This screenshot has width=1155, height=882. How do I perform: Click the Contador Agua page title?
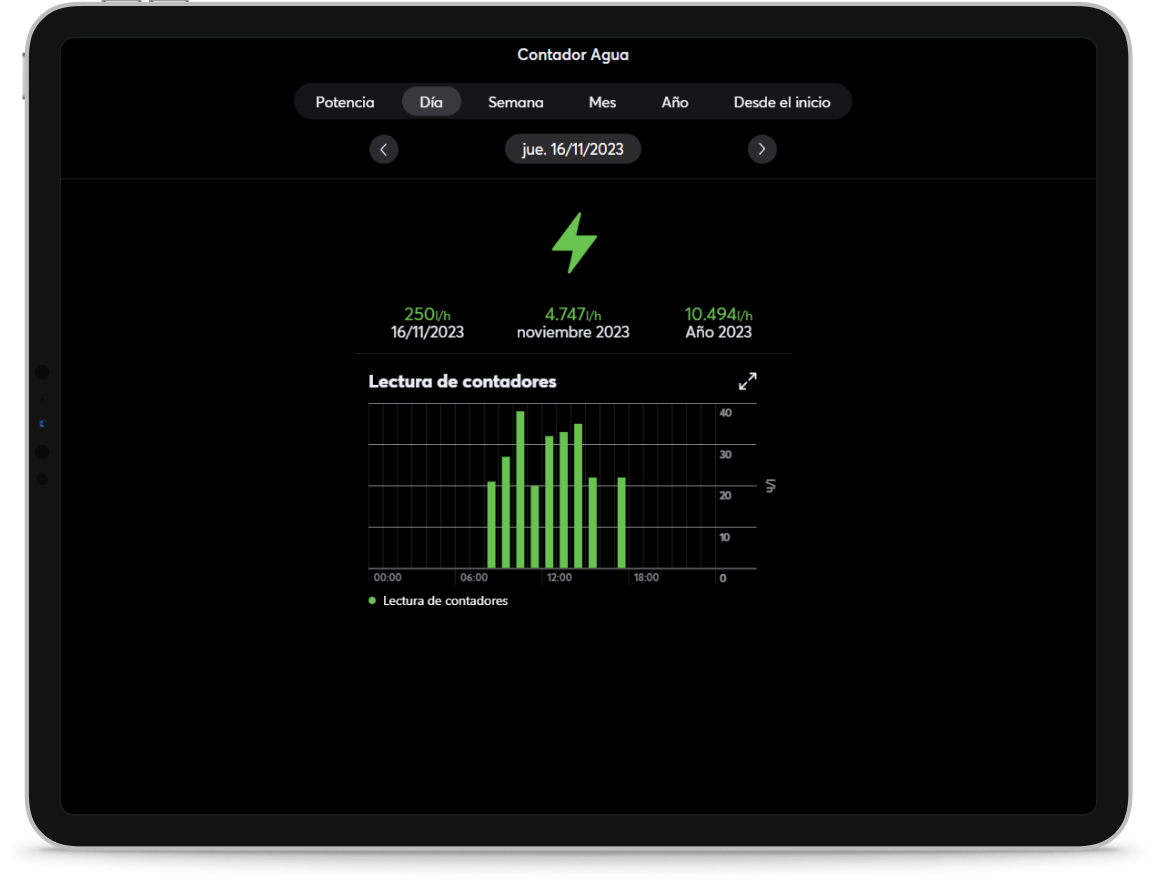(x=573, y=55)
